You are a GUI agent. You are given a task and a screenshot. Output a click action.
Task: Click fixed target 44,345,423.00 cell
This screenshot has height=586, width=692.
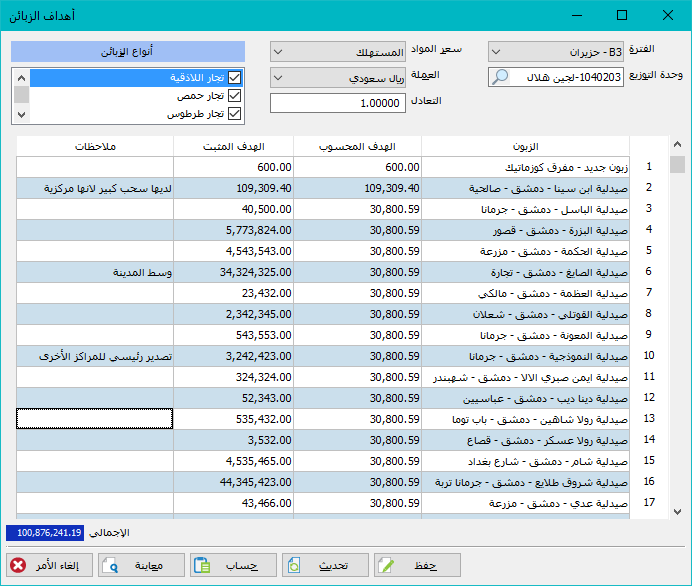point(233,482)
